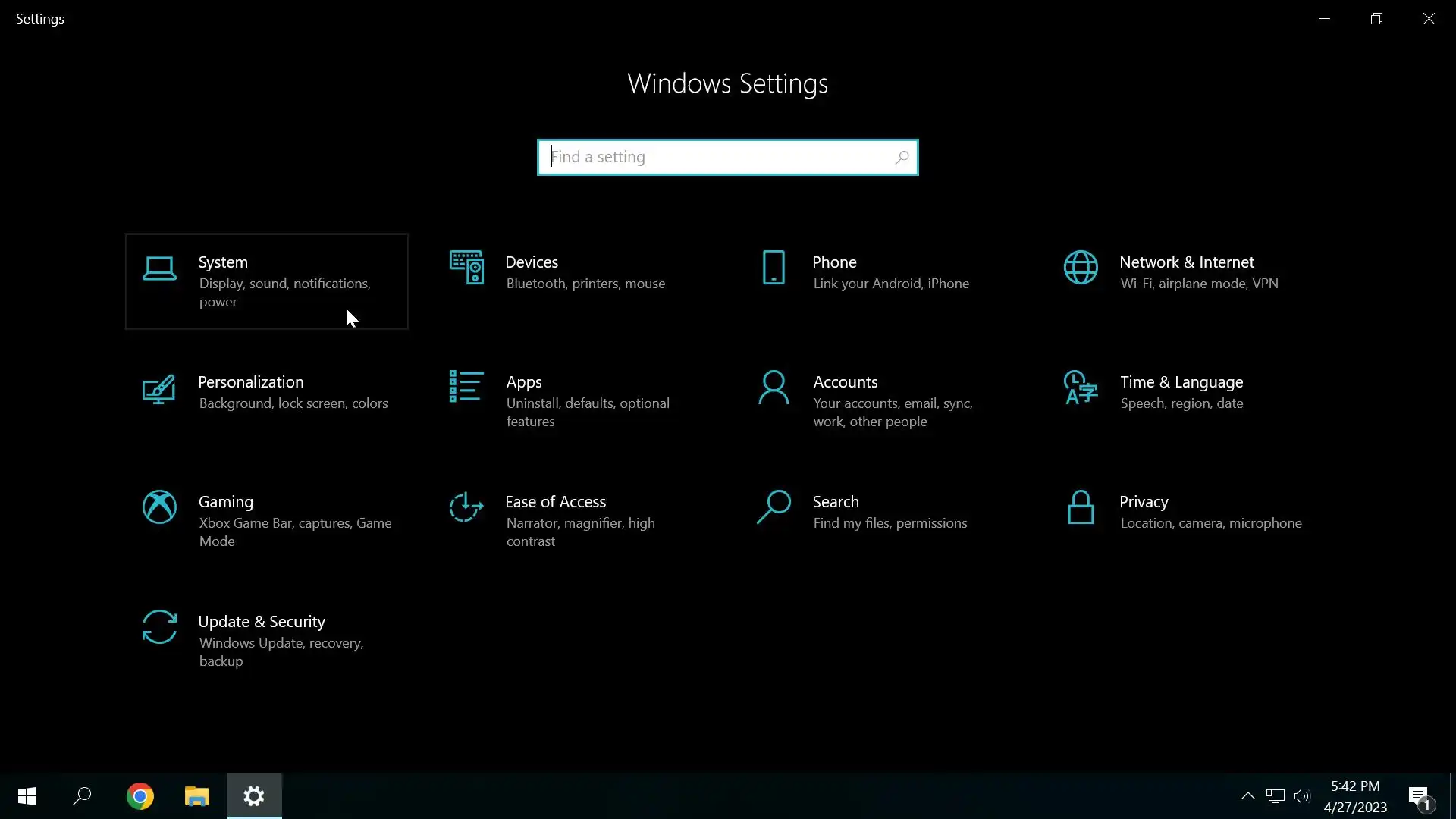This screenshot has width=1456, height=819.
Task: Click the Devices keyboard-speaker icon
Action: 466,268
